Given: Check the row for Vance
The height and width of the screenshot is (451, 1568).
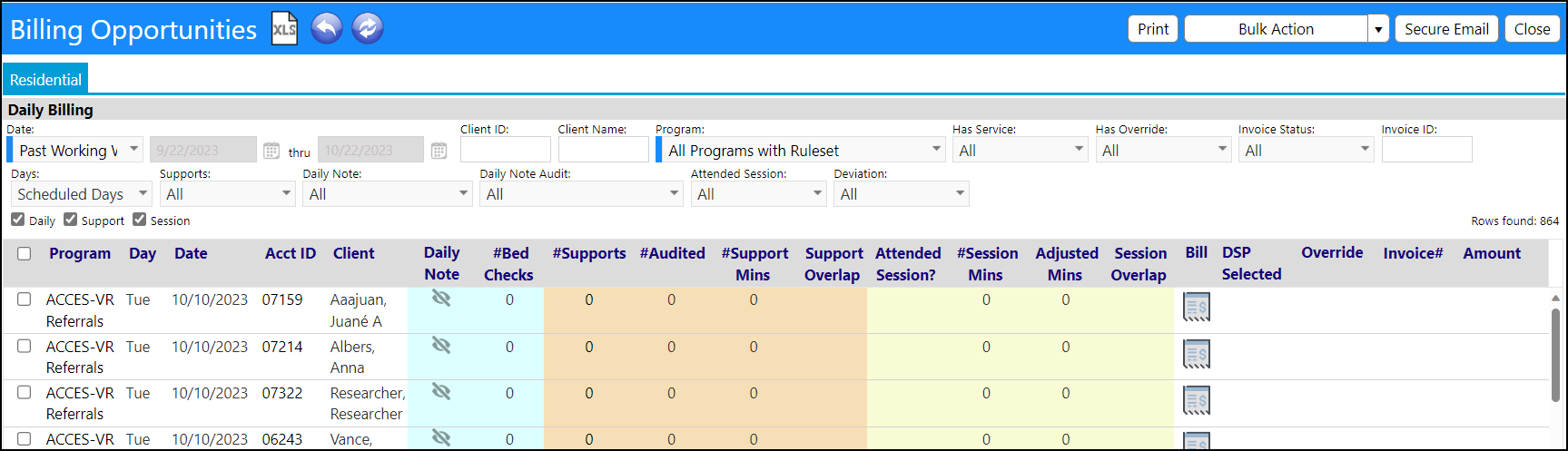Looking at the screenshot, I should [x=25, y=439].
